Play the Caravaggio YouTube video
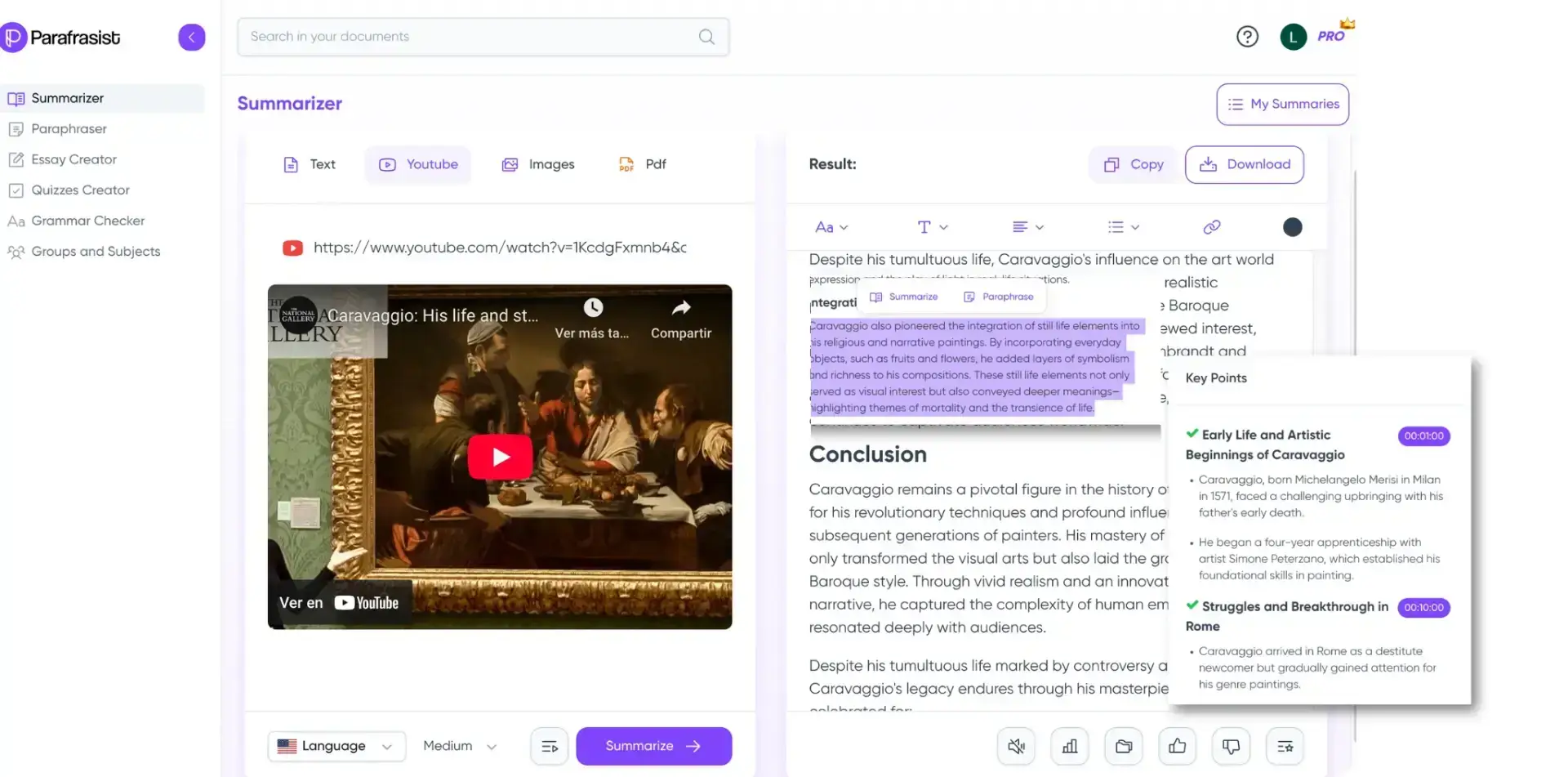Viewport: 1568px width, 777px height. point(500,457)
